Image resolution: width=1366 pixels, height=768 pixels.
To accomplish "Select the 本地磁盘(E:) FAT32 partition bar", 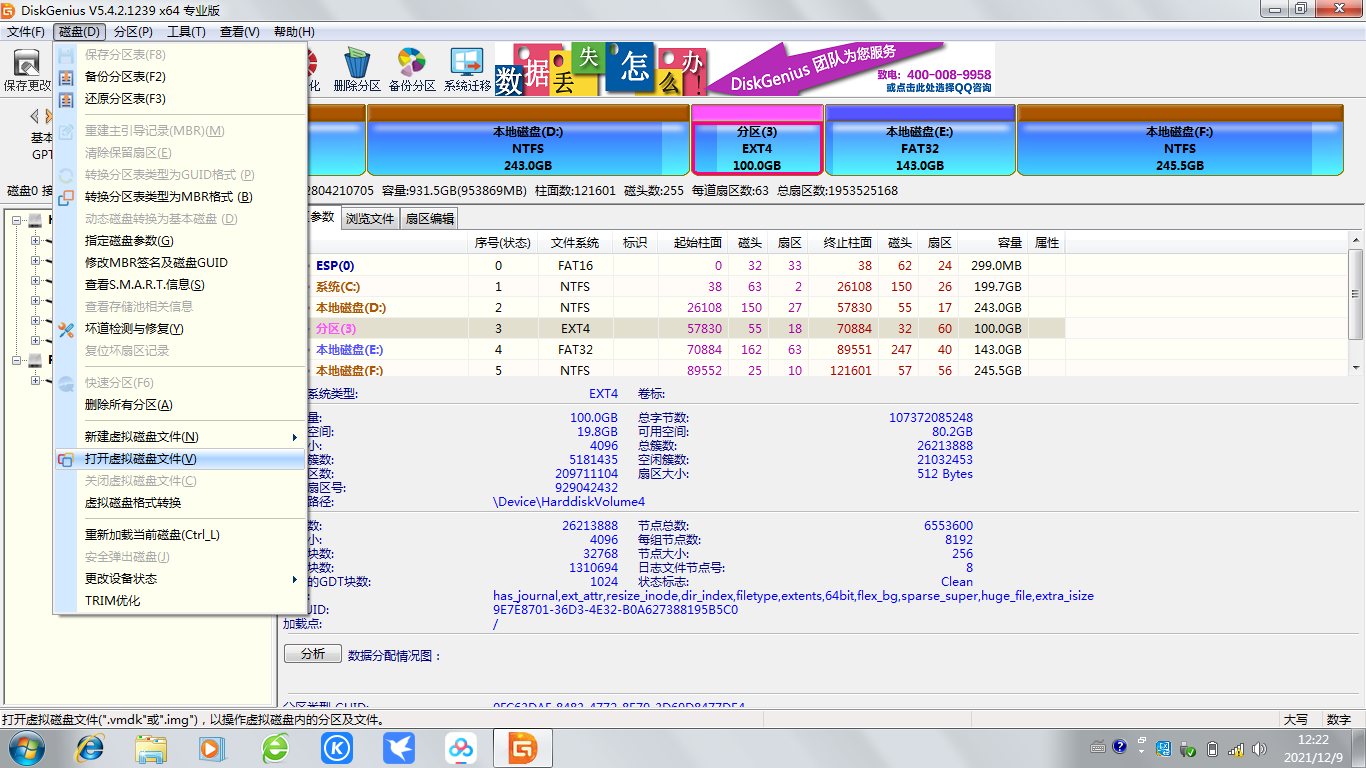I will (920, 140).
